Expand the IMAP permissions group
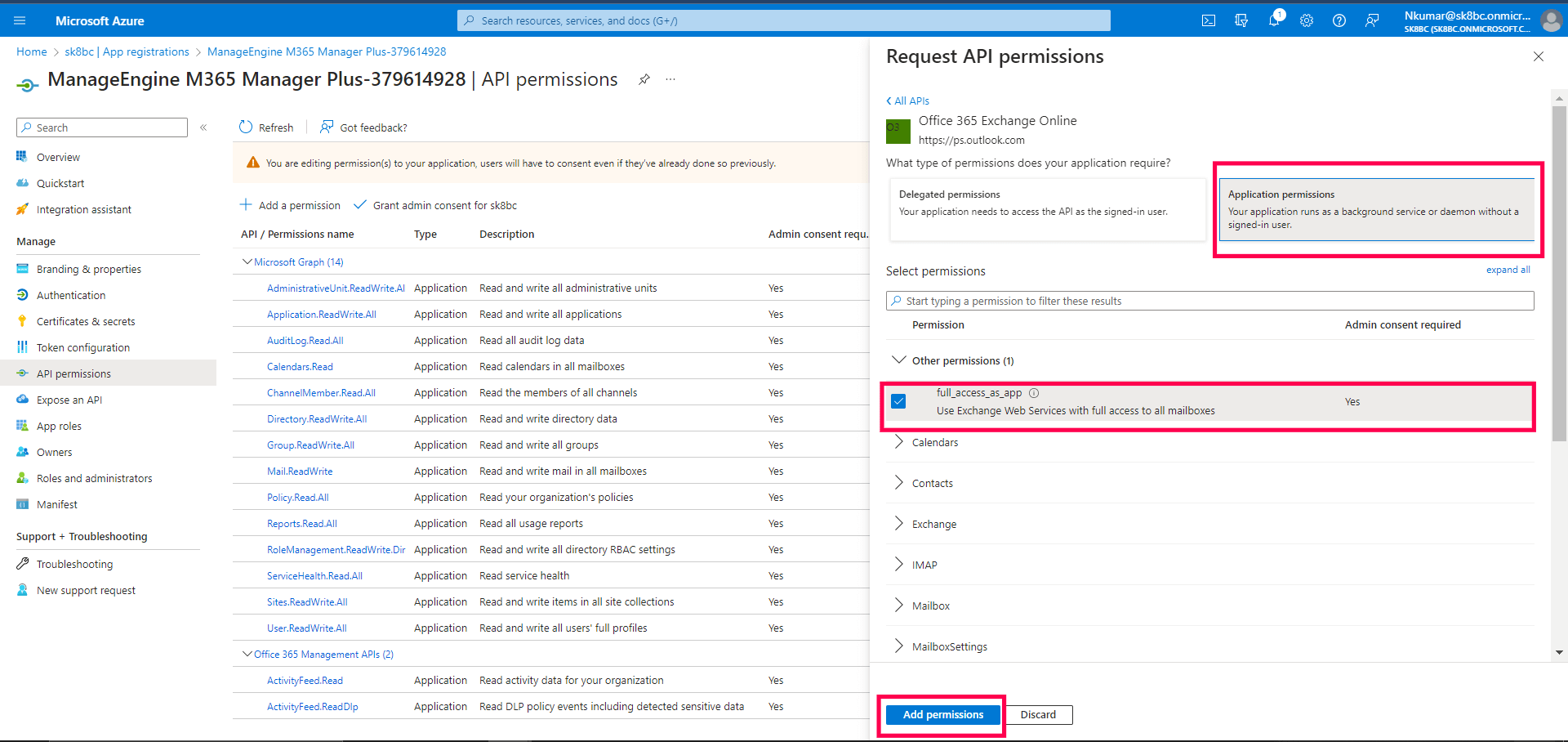This screenshot has width=1568, height=742. pos(899,564)
